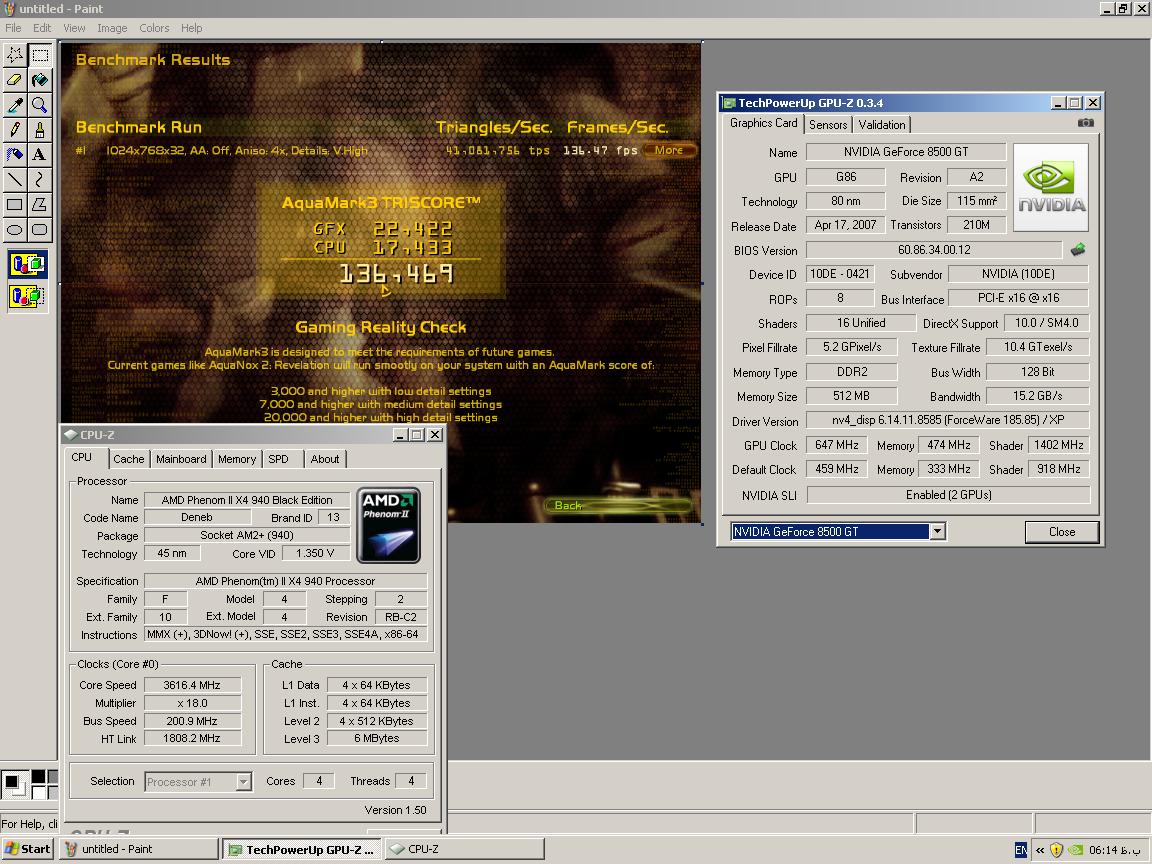Image resolution: width=1152 pixels, height=864 pixels.
Task: Open the Memory tab in CPU-Z
Action: click(x=237, y=459)
